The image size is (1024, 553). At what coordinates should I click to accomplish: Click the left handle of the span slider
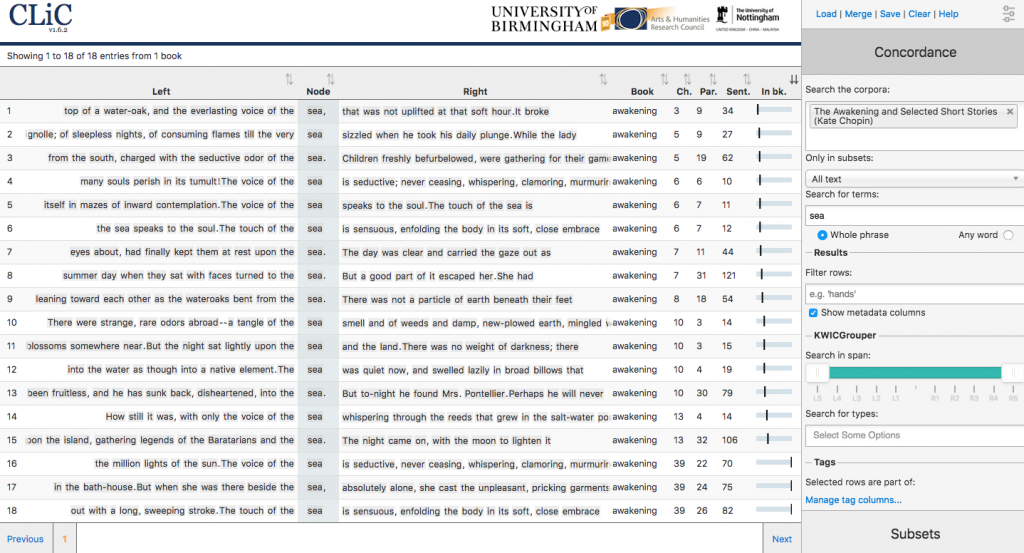pyautogui.click(x=815, y=373)
